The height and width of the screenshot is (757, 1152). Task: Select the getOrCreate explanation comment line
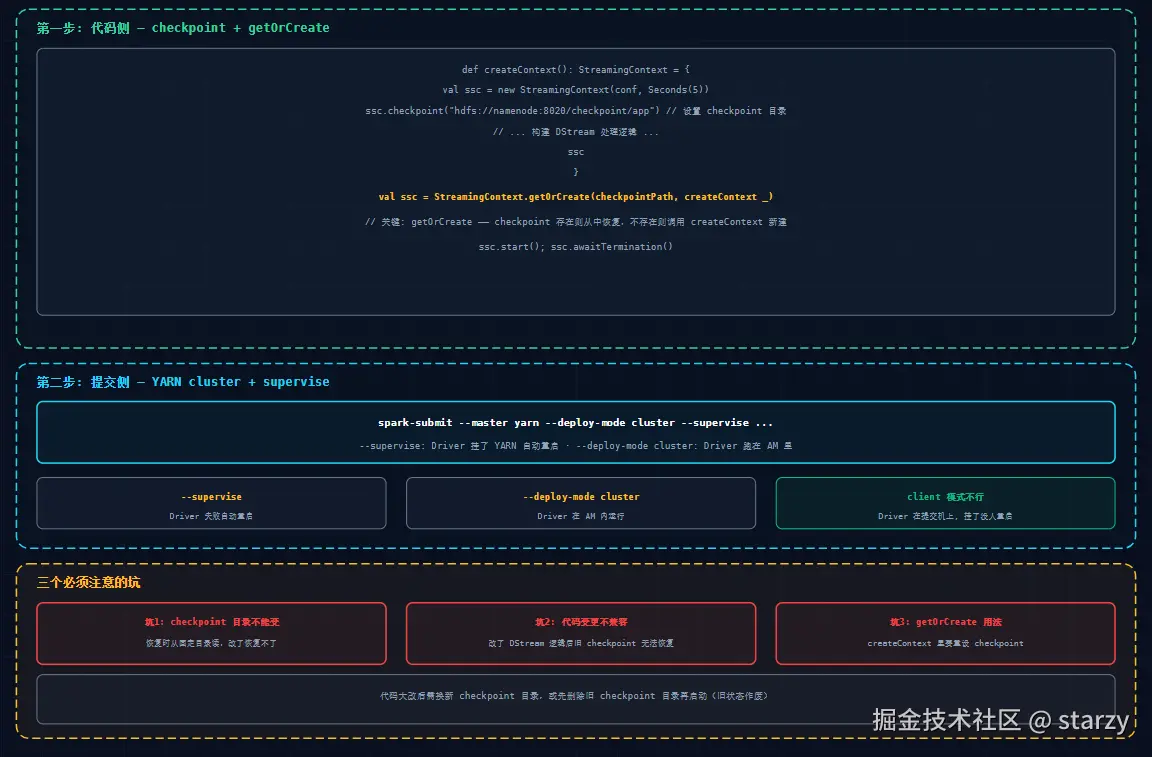pos(575,222)
